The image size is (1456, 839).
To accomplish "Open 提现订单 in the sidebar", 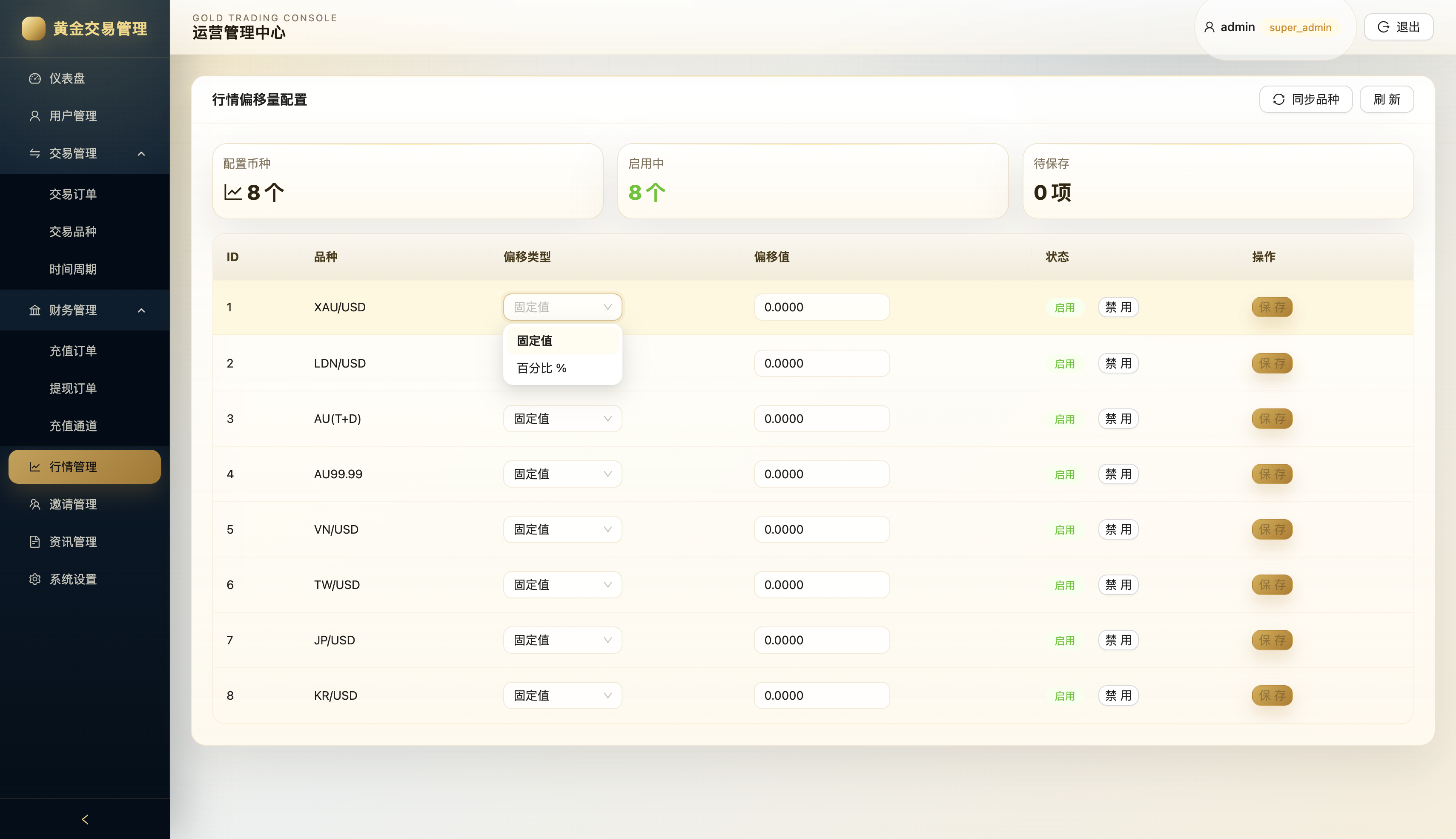I will (x=73, y=388).
